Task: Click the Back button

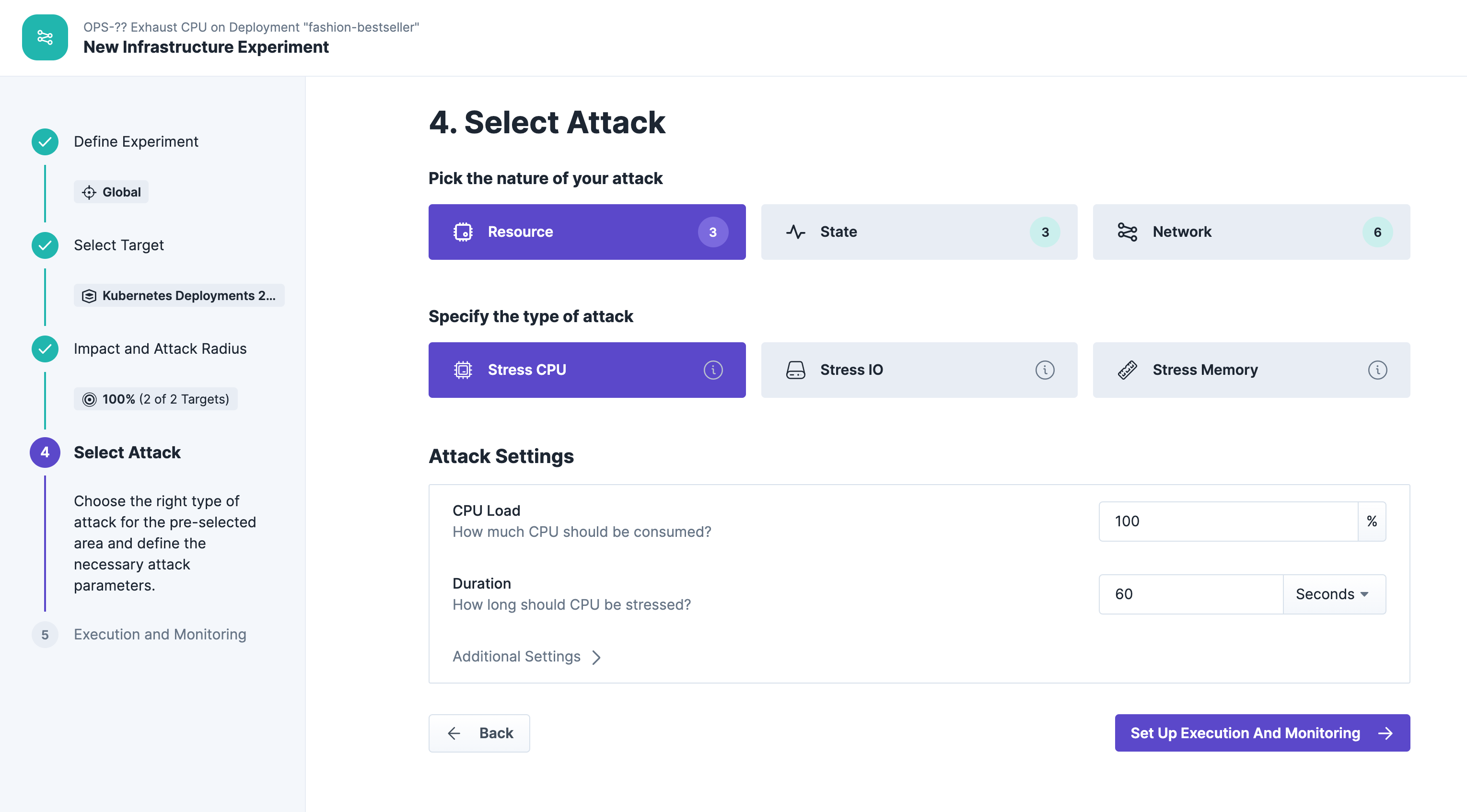Action: [479, 733]
